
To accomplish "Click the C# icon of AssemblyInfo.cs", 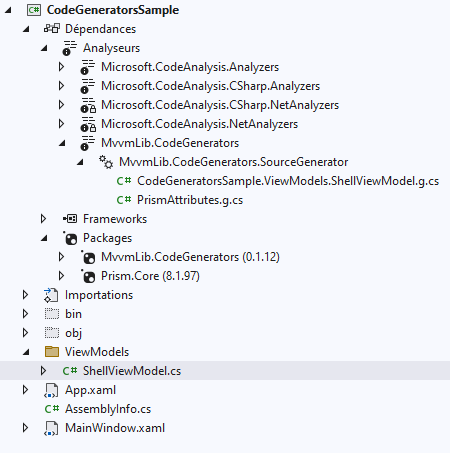I will click(52, 409).
